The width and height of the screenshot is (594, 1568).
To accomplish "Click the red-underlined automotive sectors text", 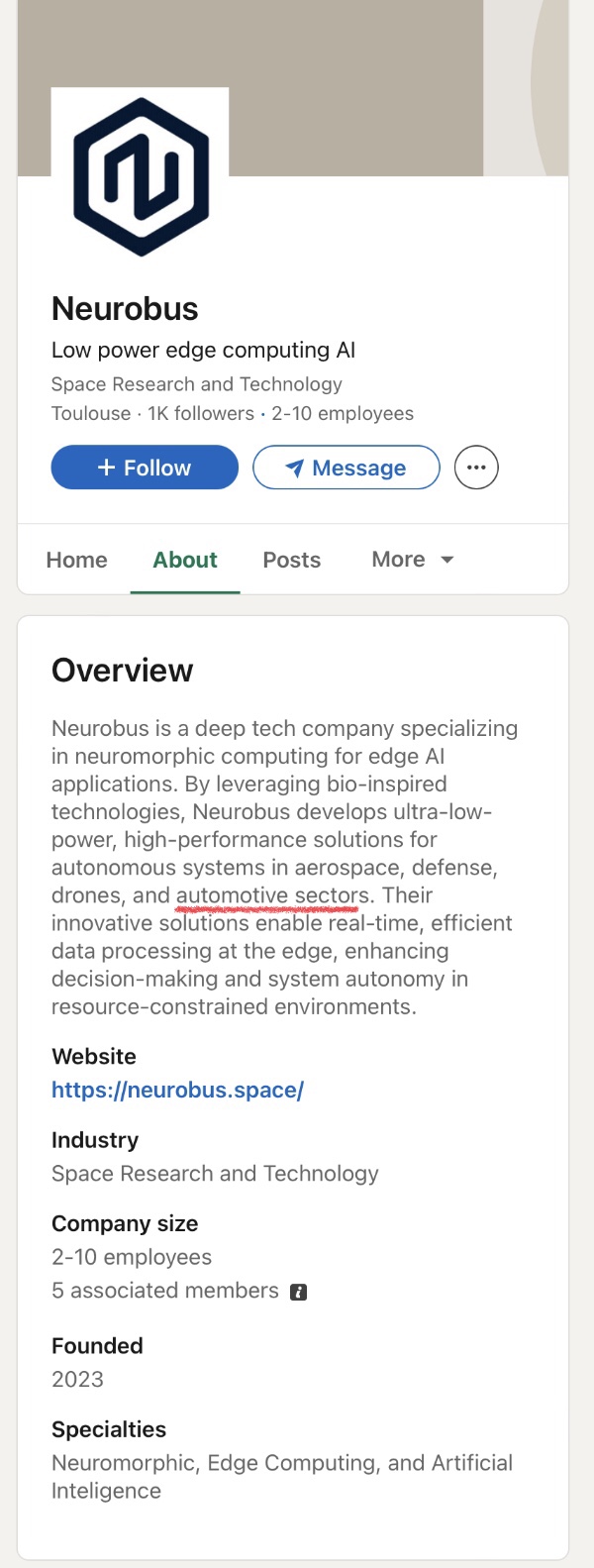I will pyautogui.click(x=271, y=895).
